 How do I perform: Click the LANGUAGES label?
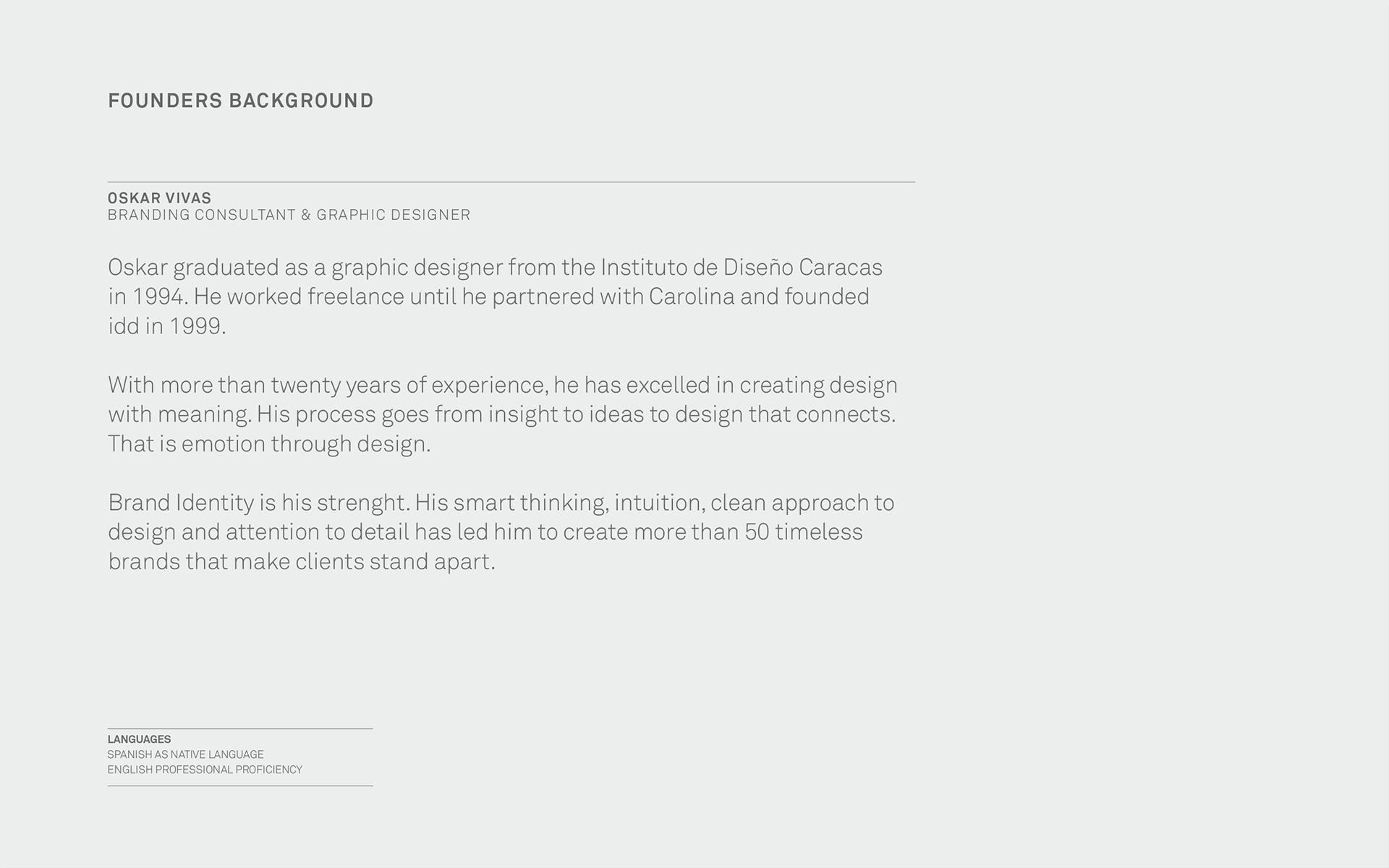(x=139, y=739)
